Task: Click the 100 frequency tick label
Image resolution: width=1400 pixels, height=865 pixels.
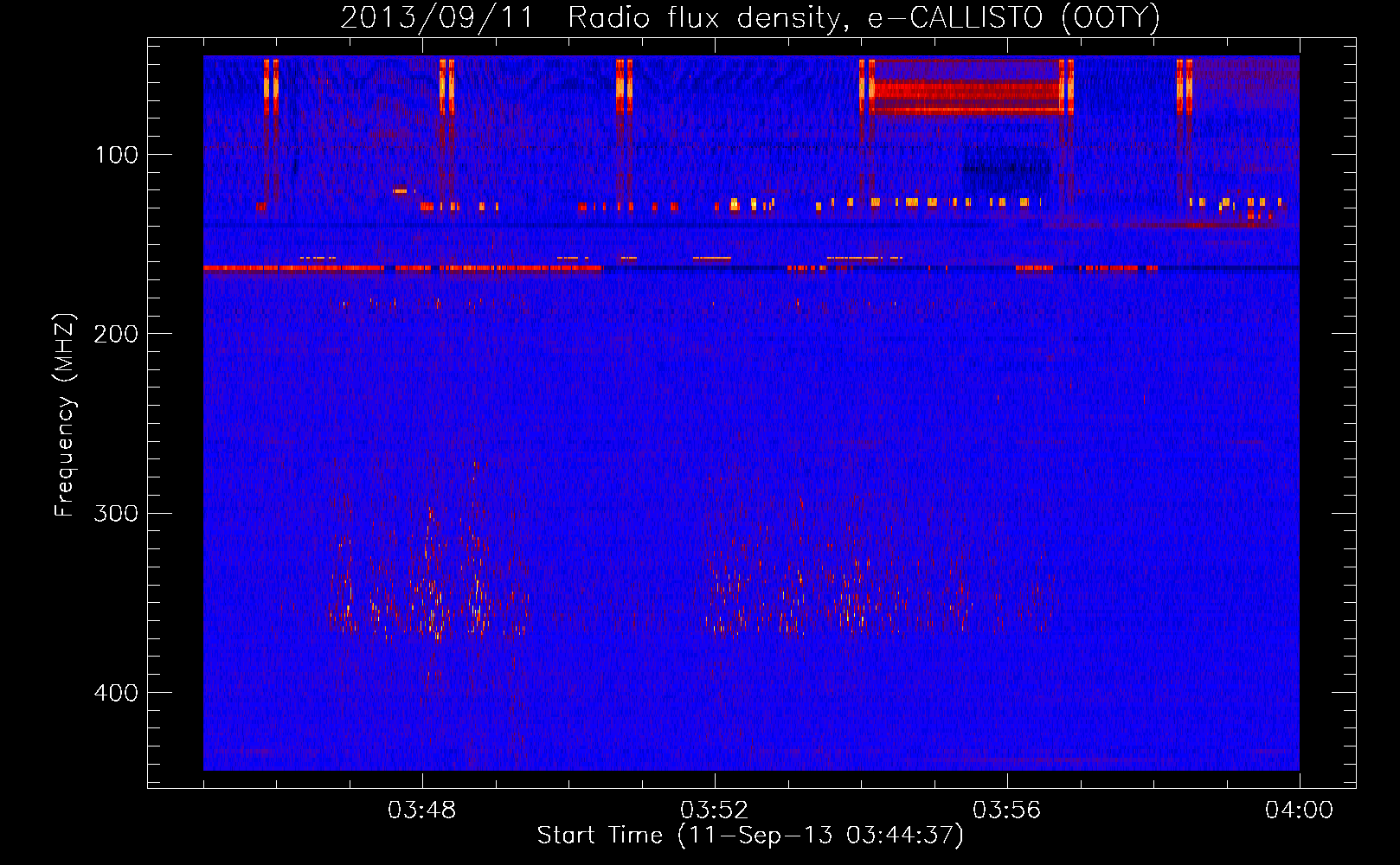Action: click(116, 155)
